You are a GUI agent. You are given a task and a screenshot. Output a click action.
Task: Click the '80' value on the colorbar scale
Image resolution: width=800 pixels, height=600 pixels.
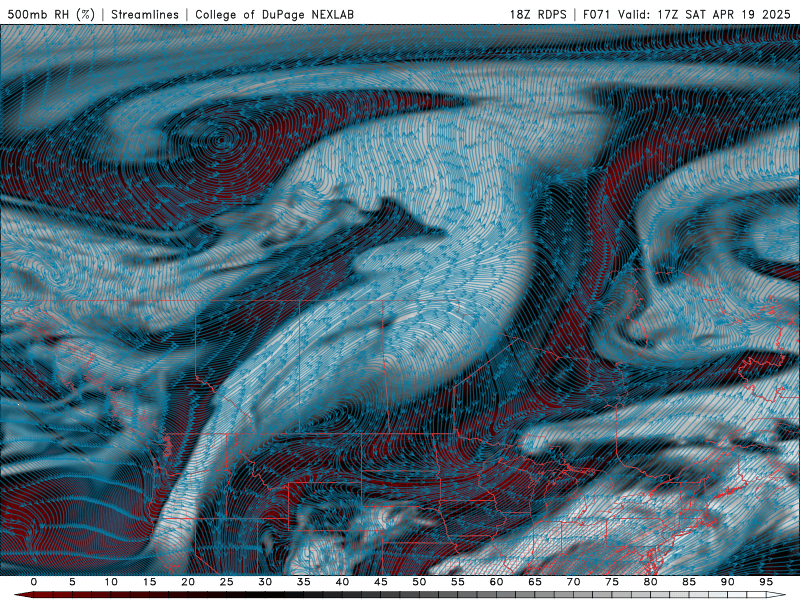651,582
